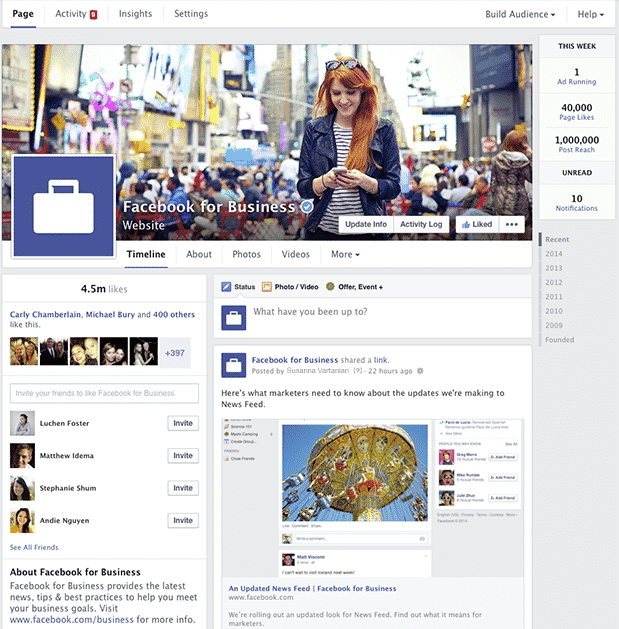Open the See All Friends link
619x629 pixels.
34,548
